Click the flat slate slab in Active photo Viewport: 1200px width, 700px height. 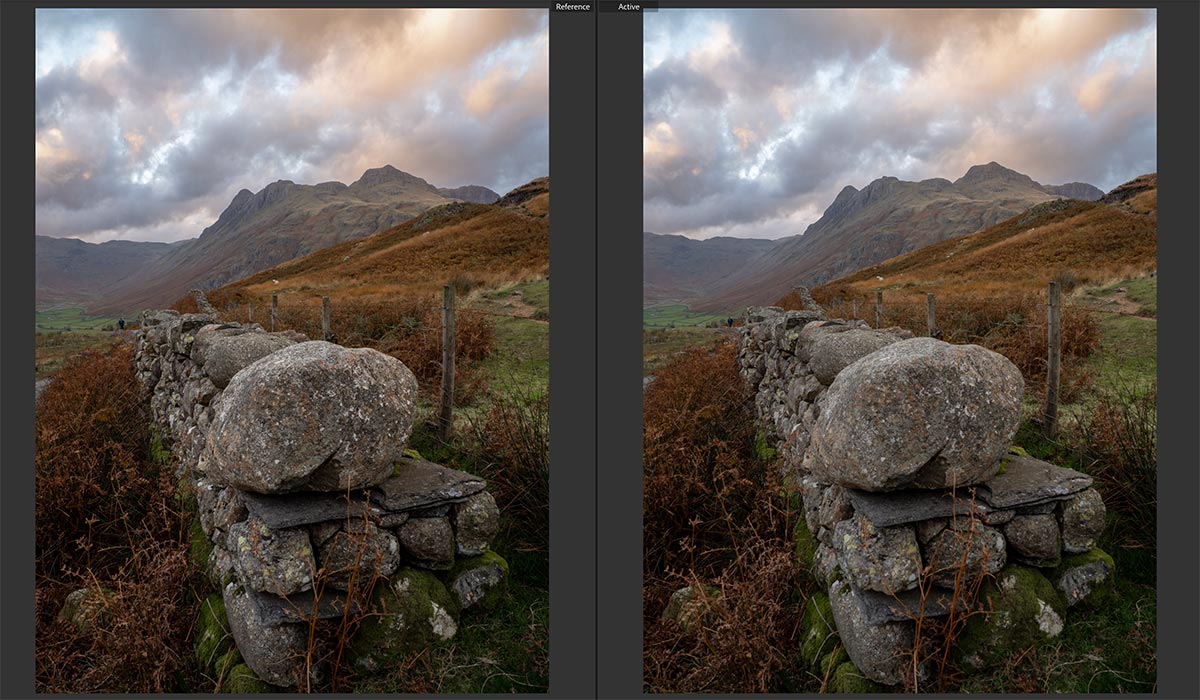(x=1035, y=482)
